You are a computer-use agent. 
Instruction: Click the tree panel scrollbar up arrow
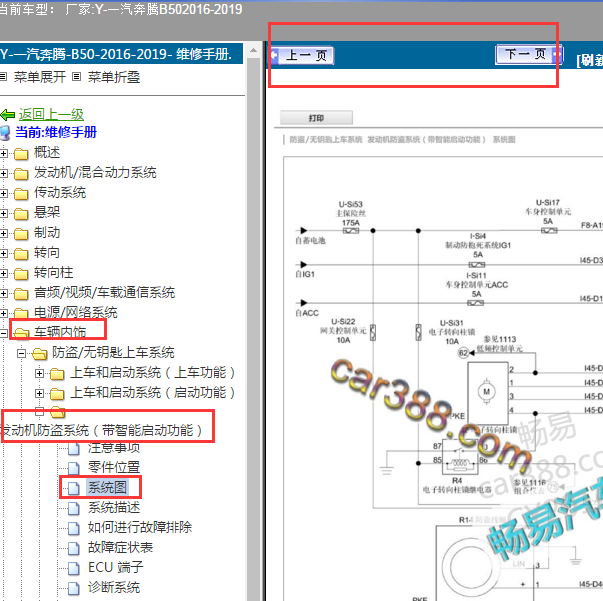coord(253,50)
